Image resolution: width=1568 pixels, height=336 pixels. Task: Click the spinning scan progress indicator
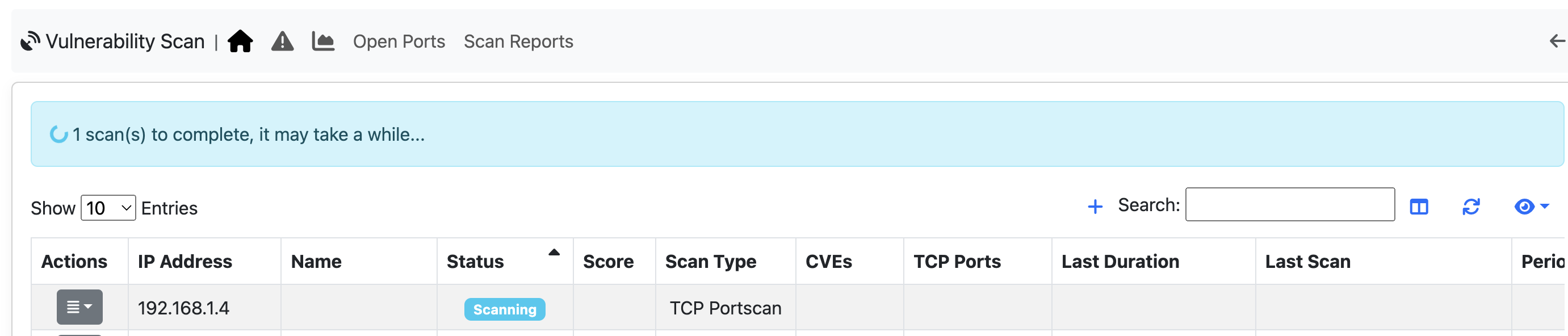(58, 133)
